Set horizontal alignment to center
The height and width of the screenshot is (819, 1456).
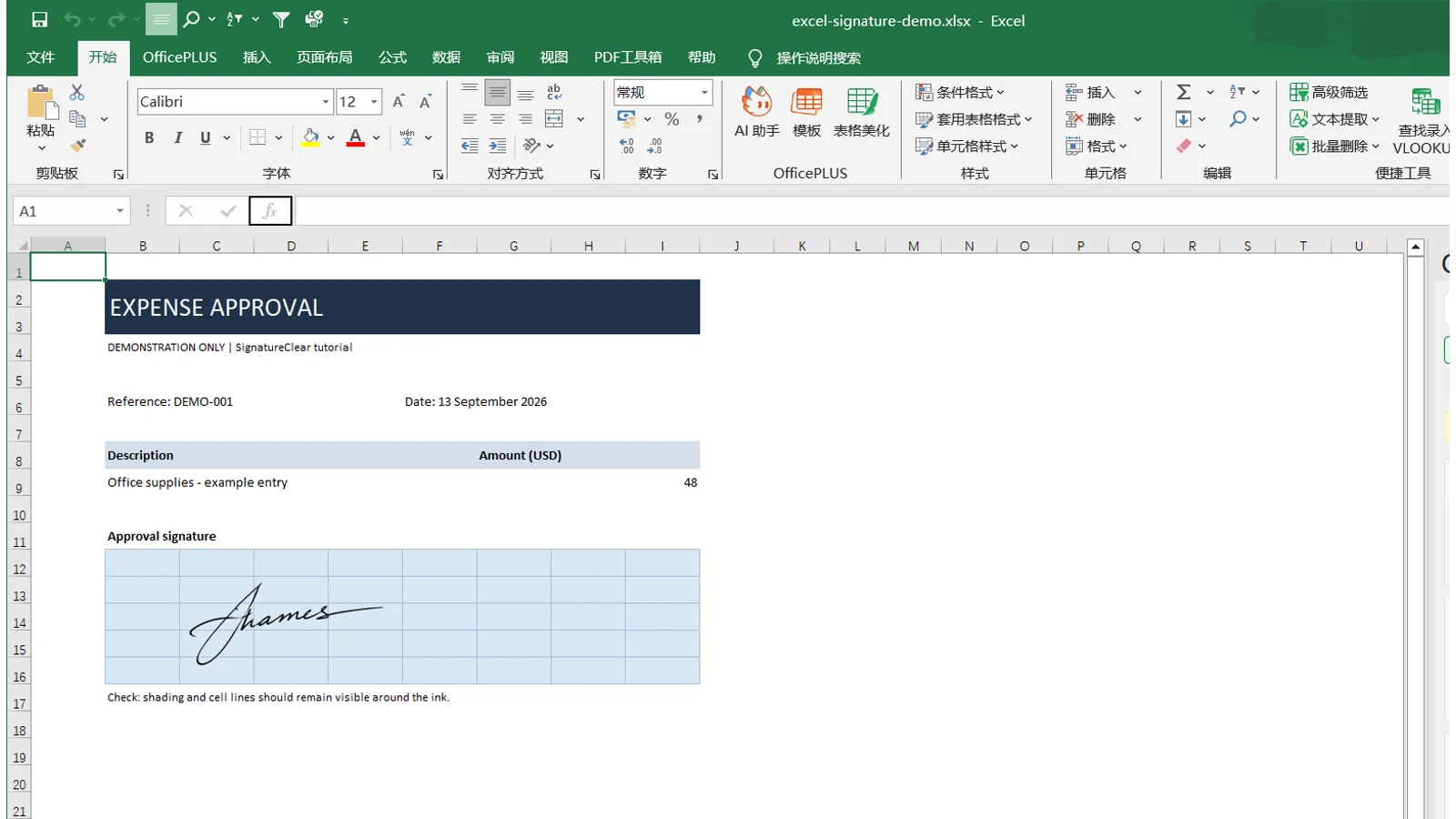tap(497, 119)
